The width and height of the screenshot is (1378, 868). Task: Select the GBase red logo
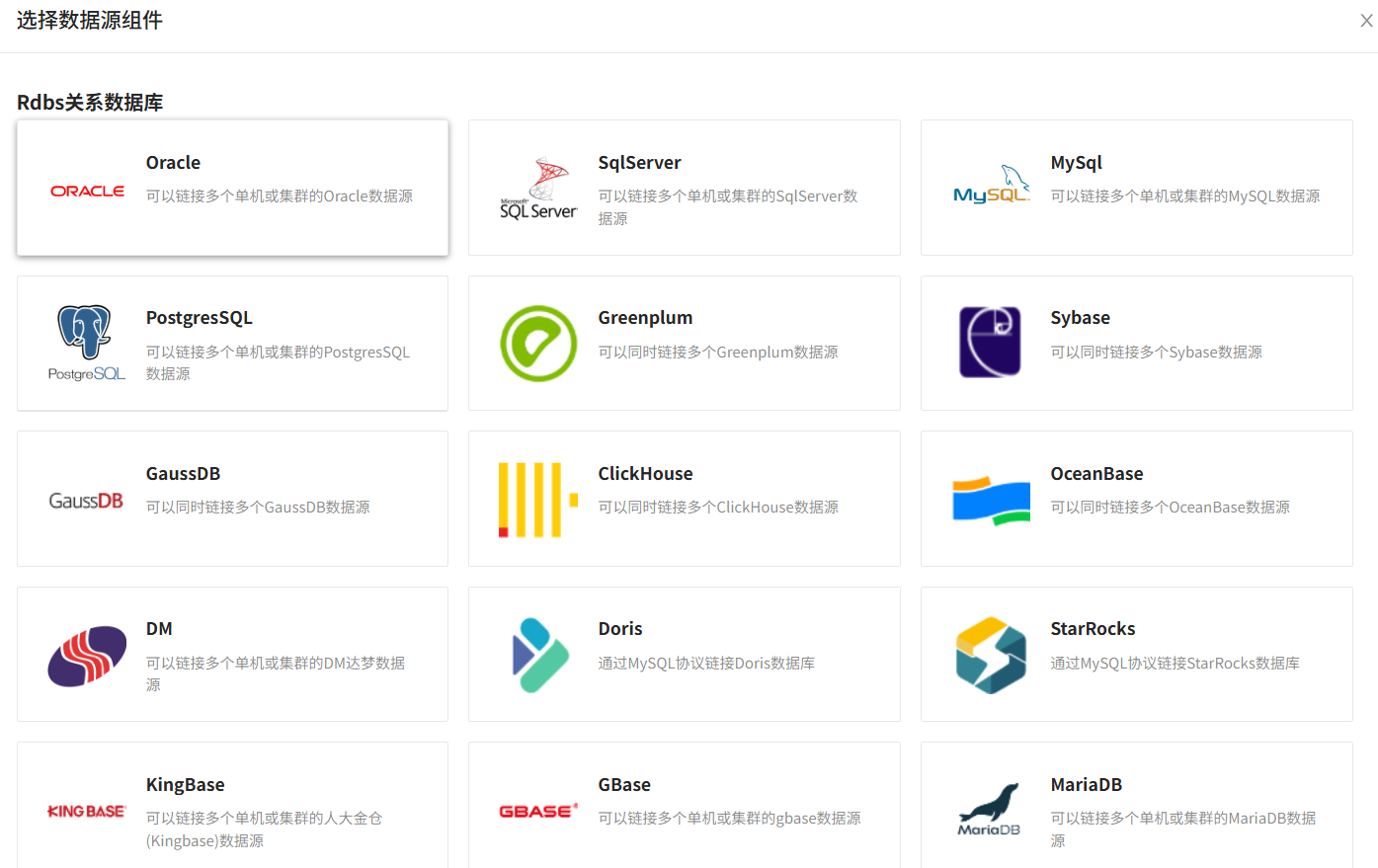click(x=539, y=810)
